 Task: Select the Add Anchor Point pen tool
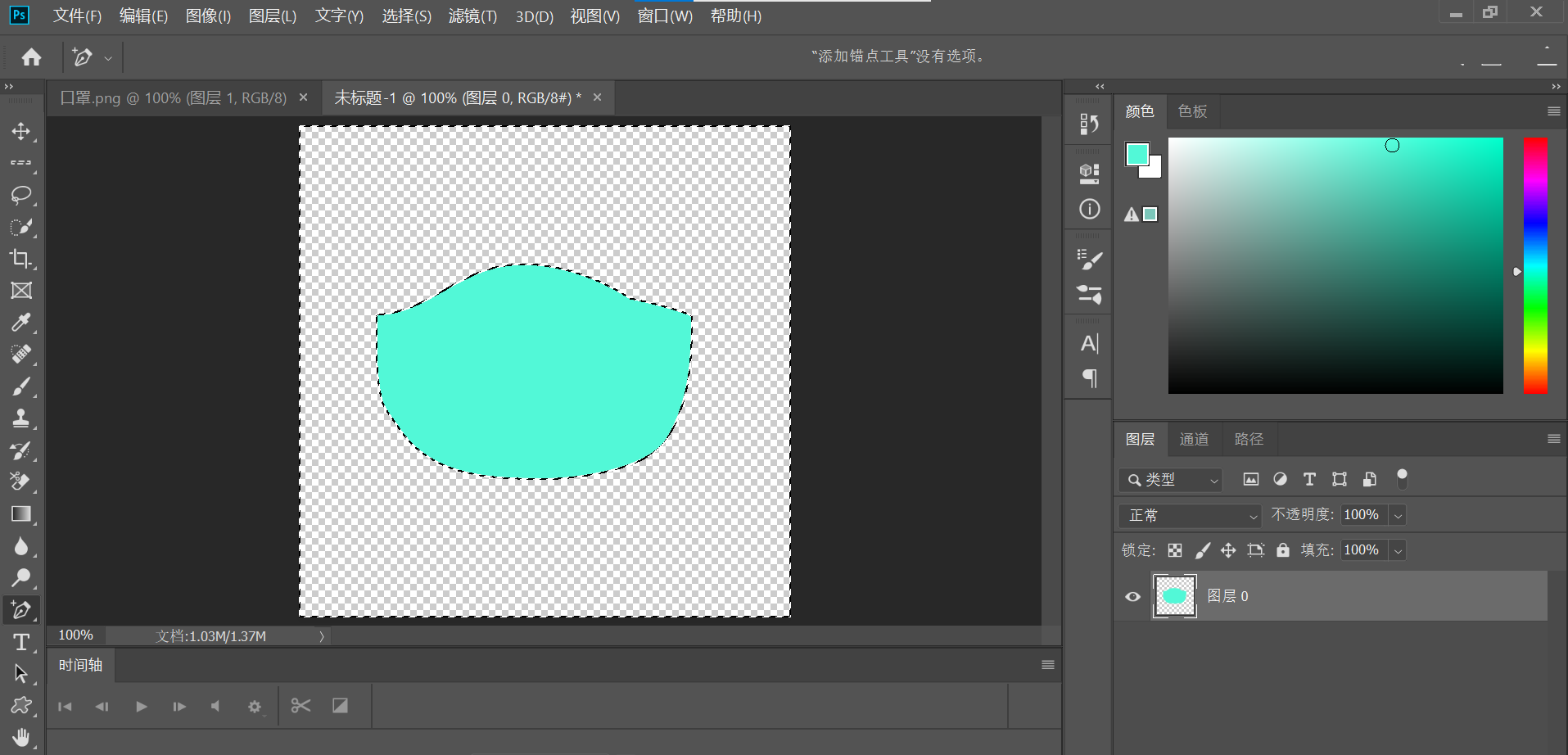21,610
